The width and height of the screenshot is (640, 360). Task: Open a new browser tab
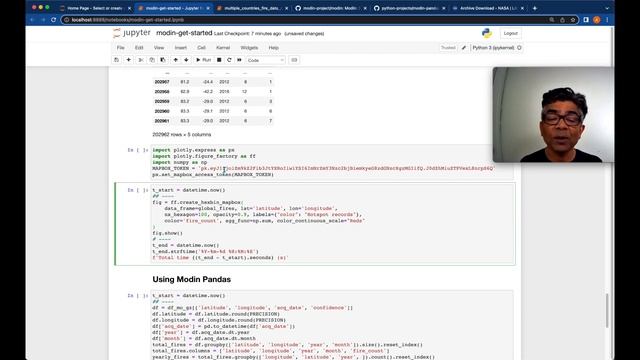pos(535,8)
